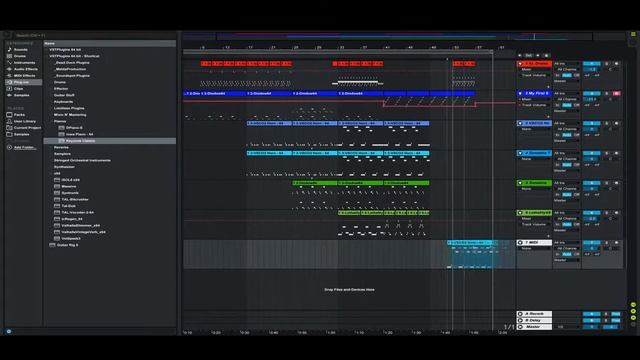Viewport: 640px width, 360px height.
Task: Solo the A Reverb return track
Action: pos(606,314)
